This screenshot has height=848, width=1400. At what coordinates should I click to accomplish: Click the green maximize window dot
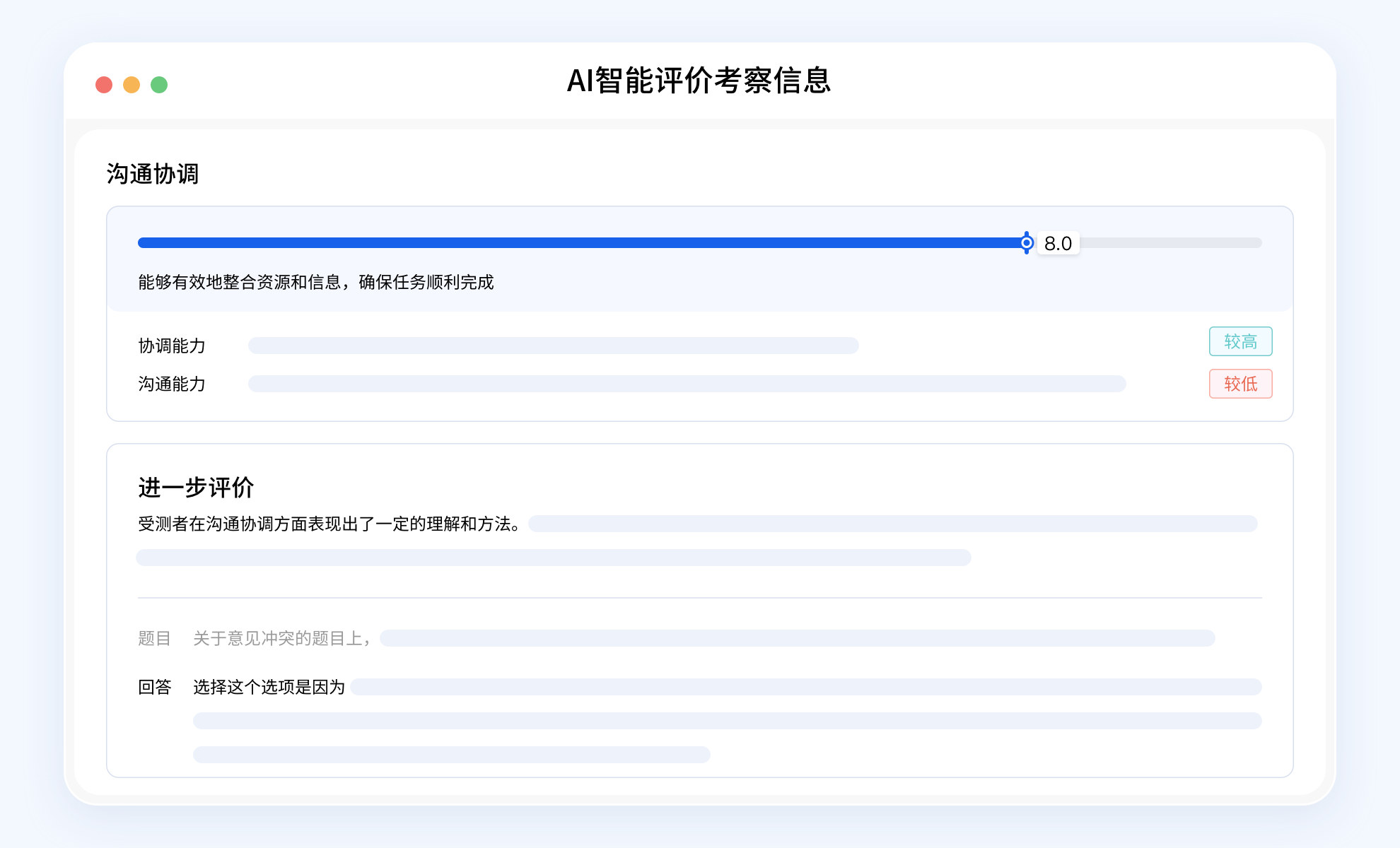tap(159, 85)
